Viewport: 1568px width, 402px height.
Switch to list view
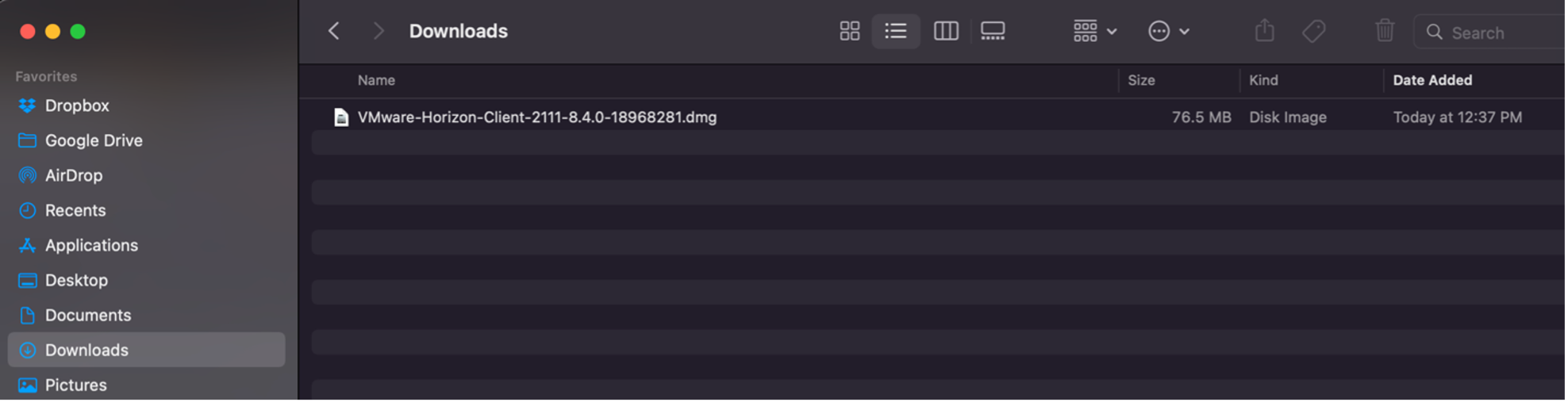click(x=896, y=32)
